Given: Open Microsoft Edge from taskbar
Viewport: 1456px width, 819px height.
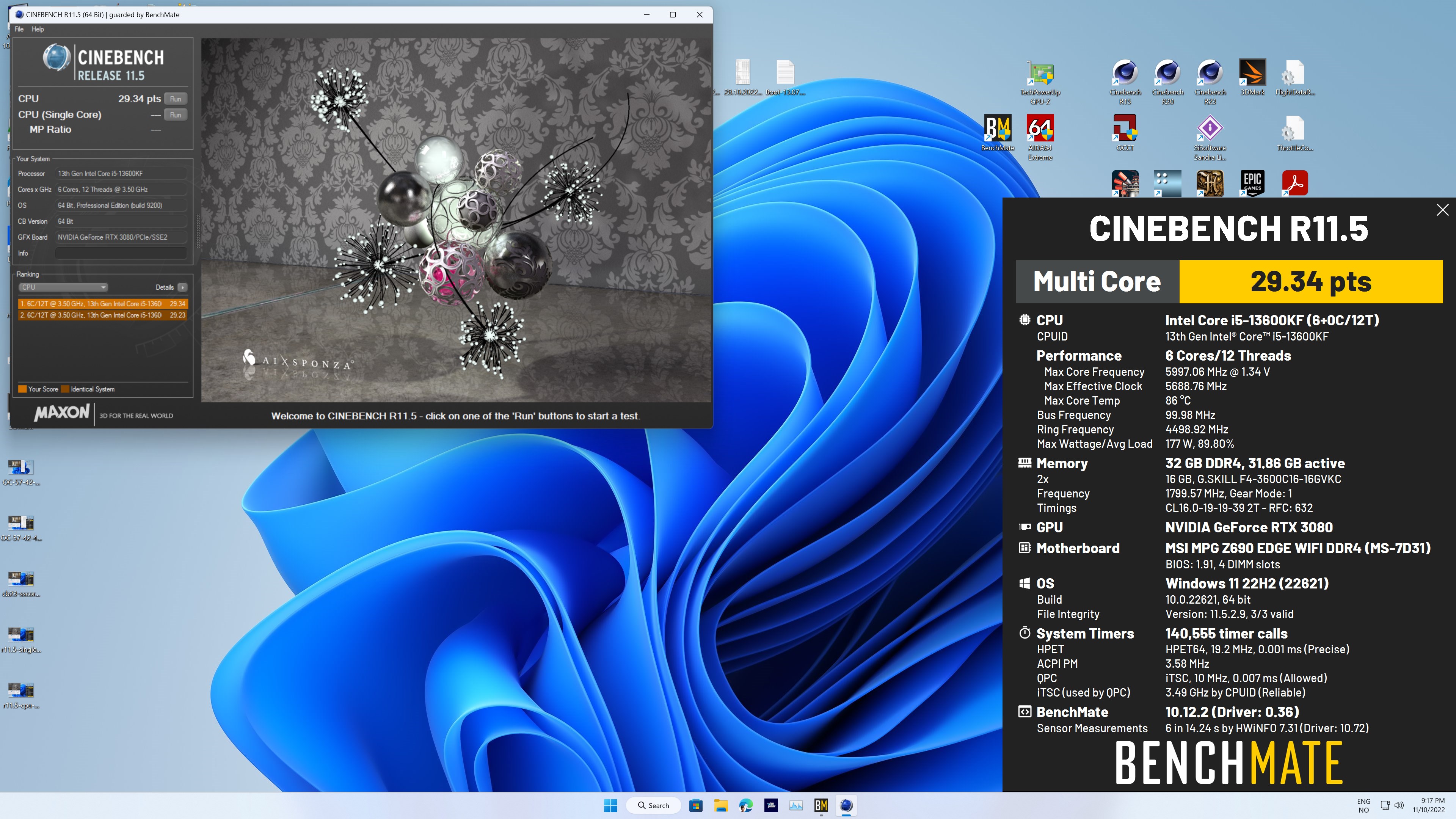Looking at the screenshot, I should tap(745, 805).
